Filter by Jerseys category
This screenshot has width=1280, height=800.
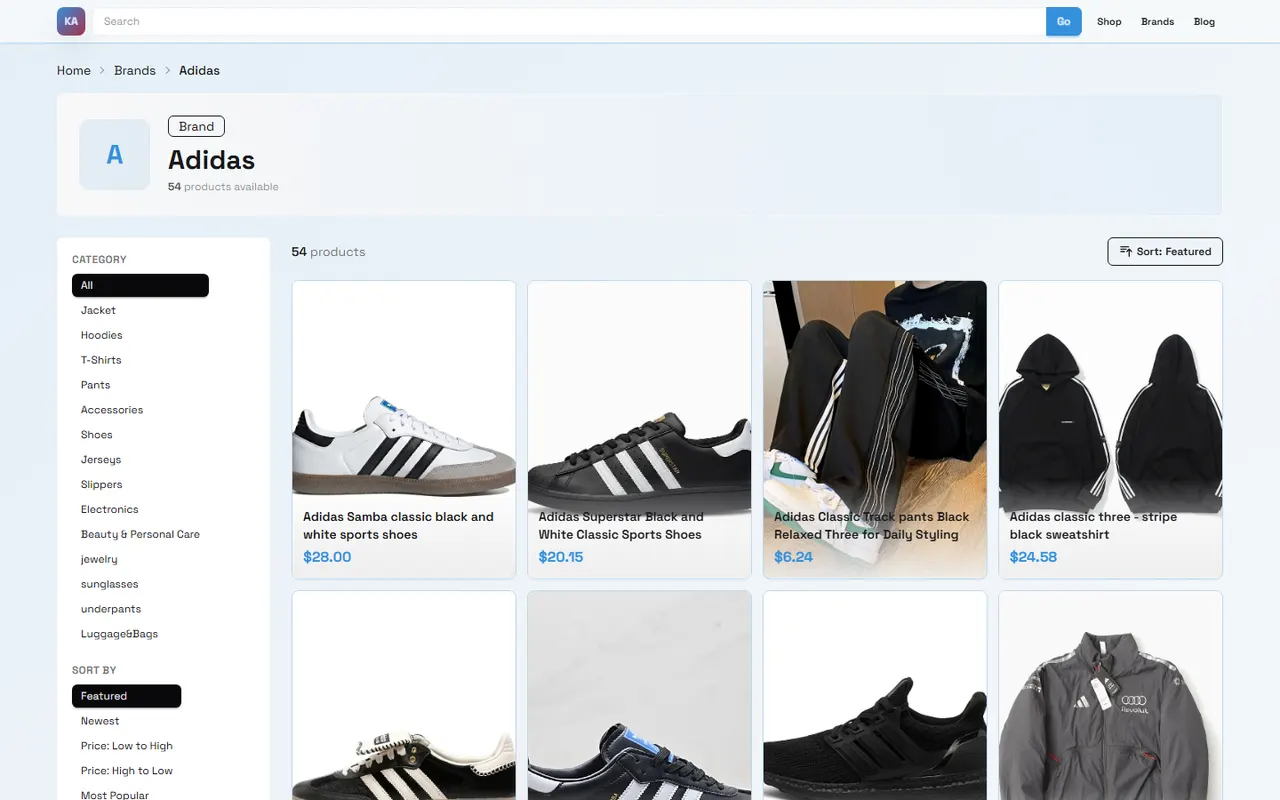point(101,460)
